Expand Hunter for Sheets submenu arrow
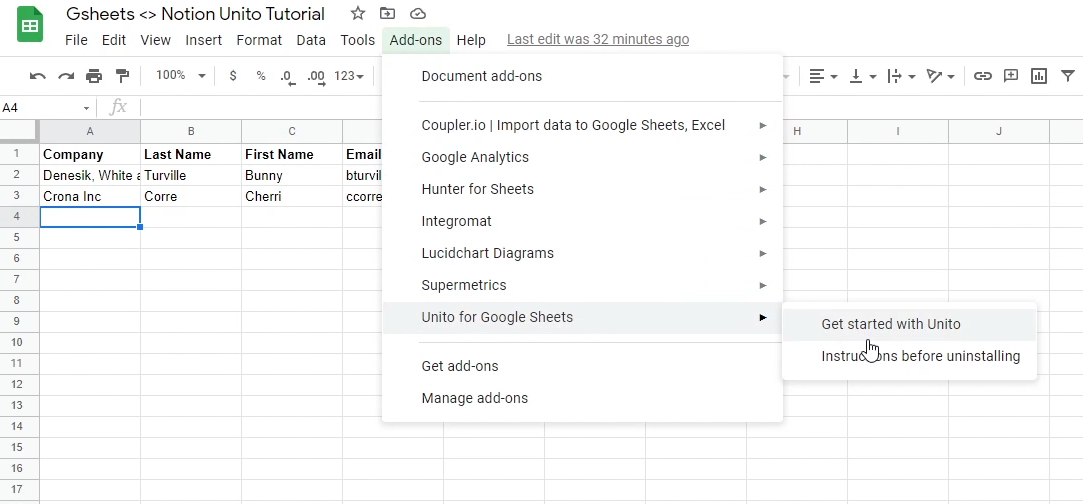 point(763,189)
